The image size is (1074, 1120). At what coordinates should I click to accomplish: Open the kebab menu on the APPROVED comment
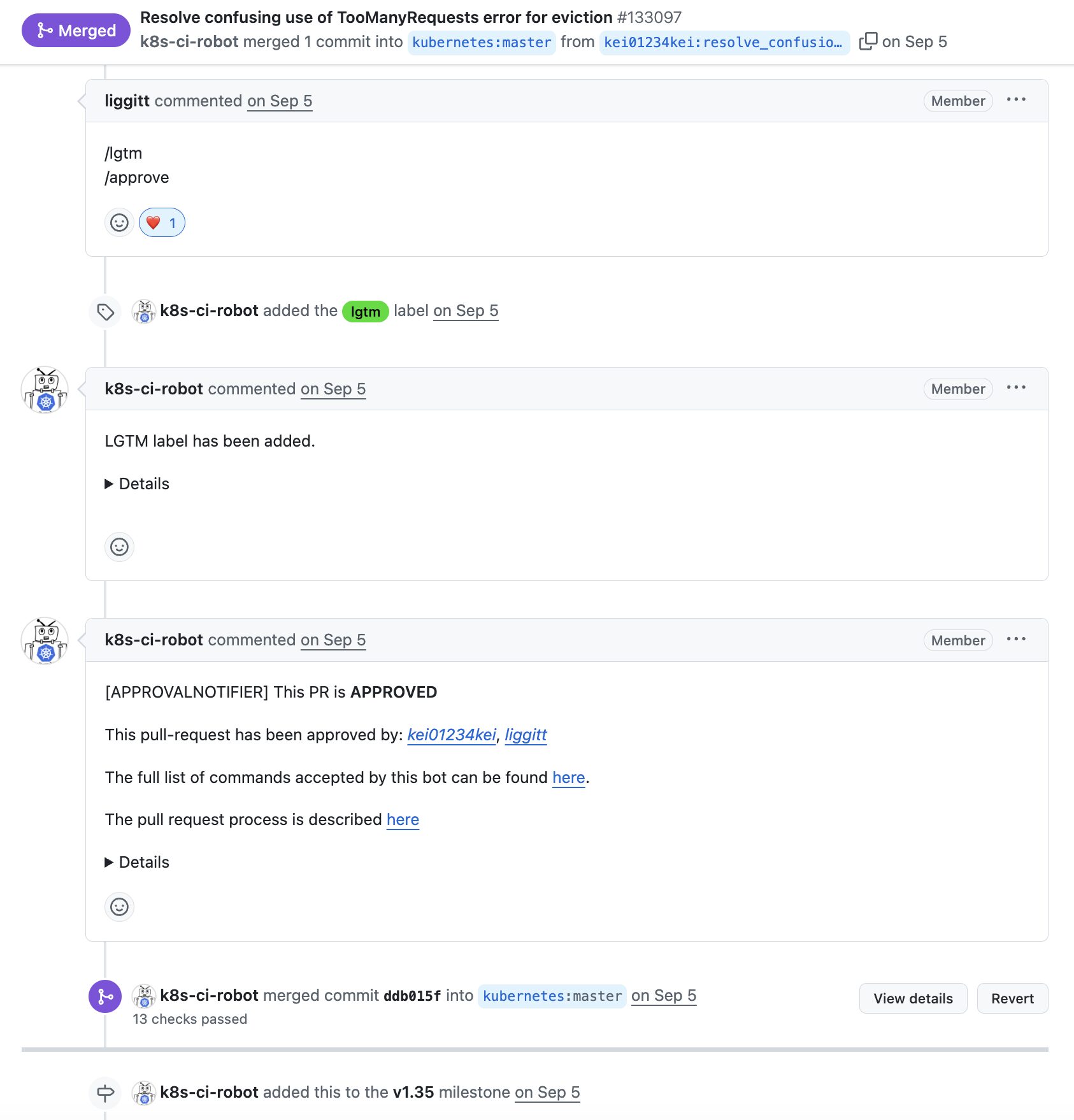click(1017, 640)
